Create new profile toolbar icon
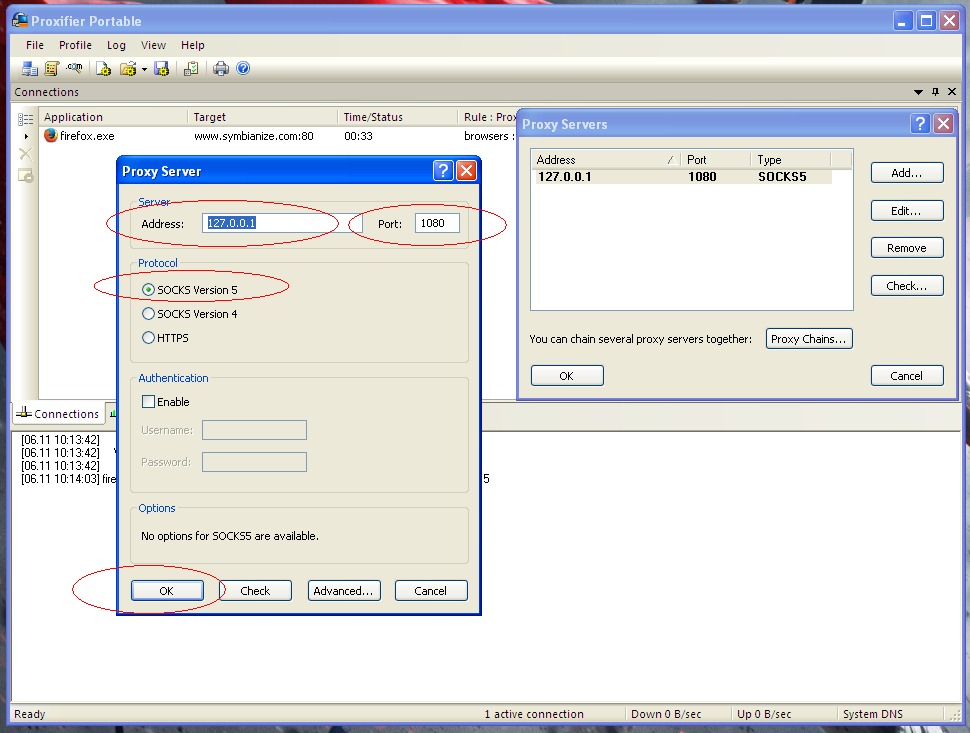Viewport: 970px width, 733px height. [103, 69]
